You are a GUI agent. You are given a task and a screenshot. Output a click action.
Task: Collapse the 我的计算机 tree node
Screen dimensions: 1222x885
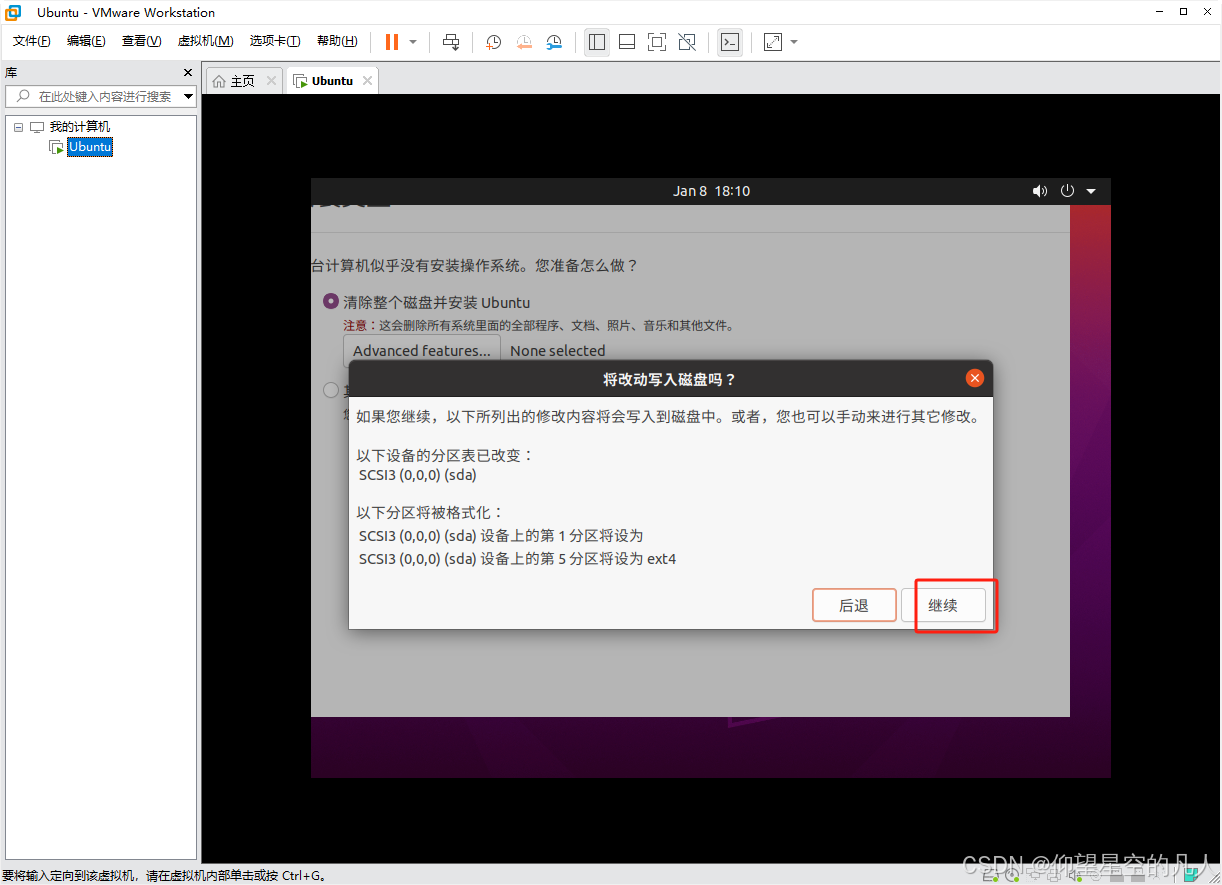tap(18, 127)
